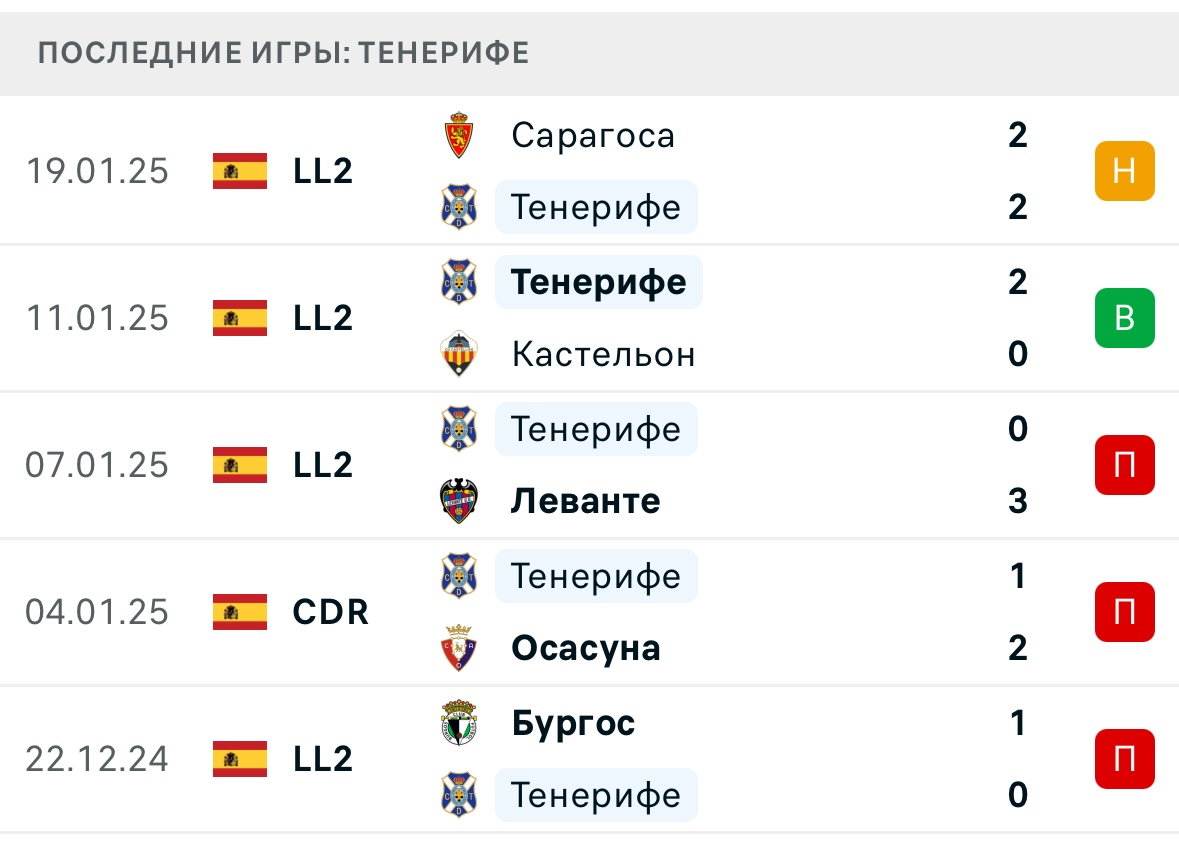1179x843 pixels.
Task: Click the orange Н draw result badge
Action: click(x=1124, y=171)
